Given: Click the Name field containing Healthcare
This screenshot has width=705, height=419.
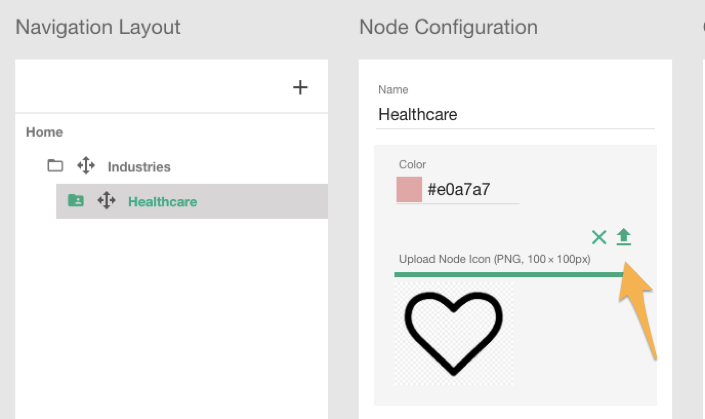Looking at the screenshot, I should coord(515,115).
